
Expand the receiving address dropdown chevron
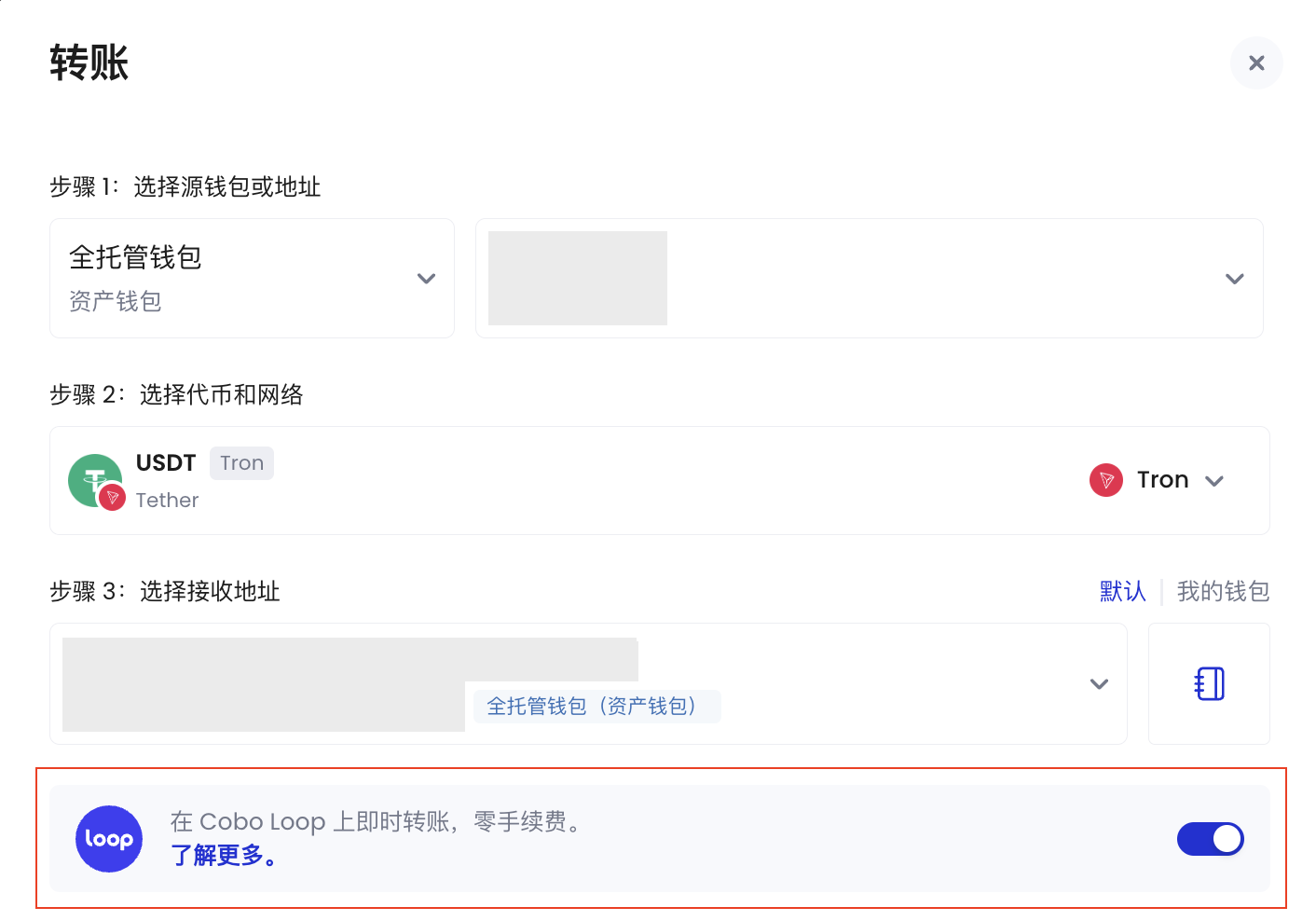click(x=1099, y=683)
